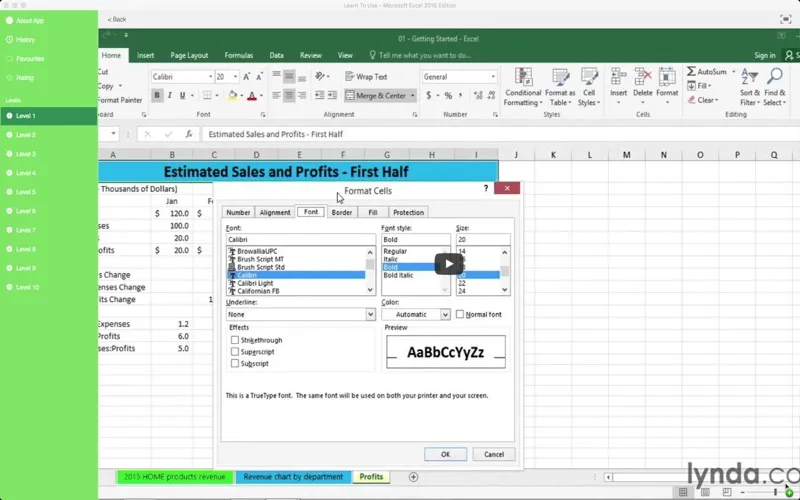Switch to the Fill tab
The height and width of the screenshot is (500, 800).
click(x=373, y=212)
